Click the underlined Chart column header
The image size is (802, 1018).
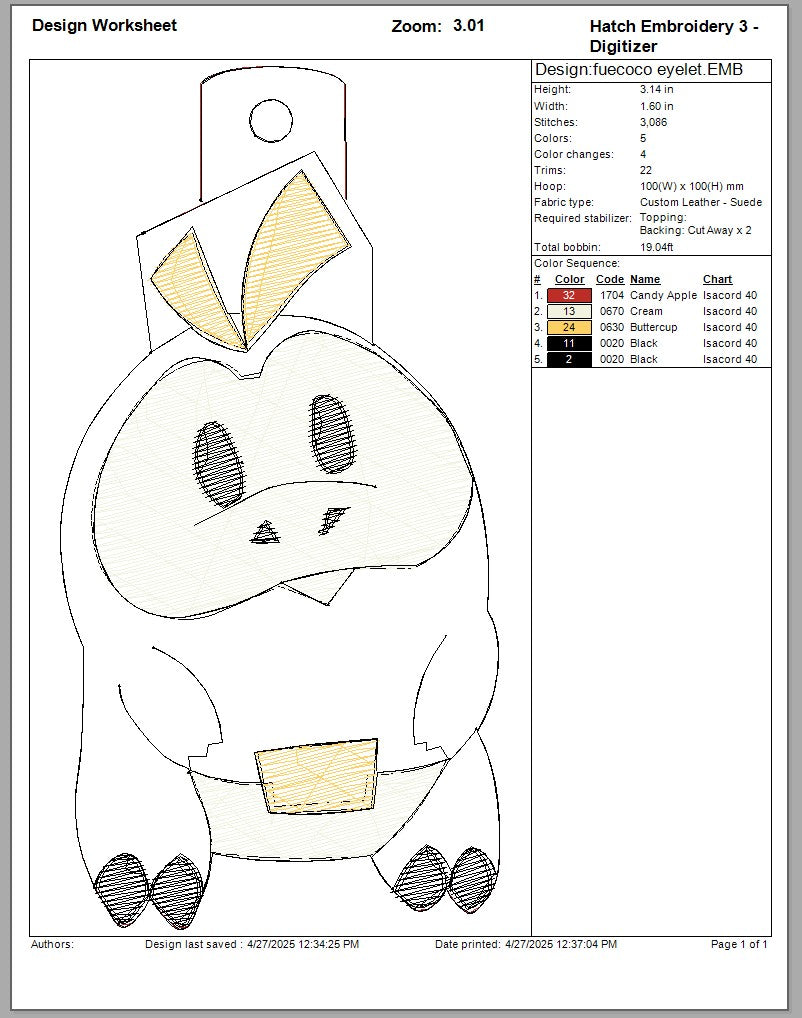717,280
